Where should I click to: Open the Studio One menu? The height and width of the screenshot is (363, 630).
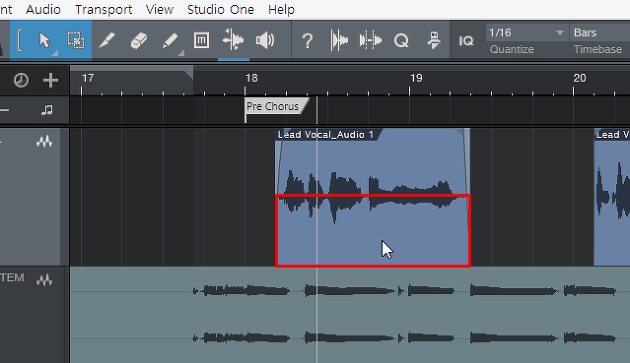[x=221, y=9]
